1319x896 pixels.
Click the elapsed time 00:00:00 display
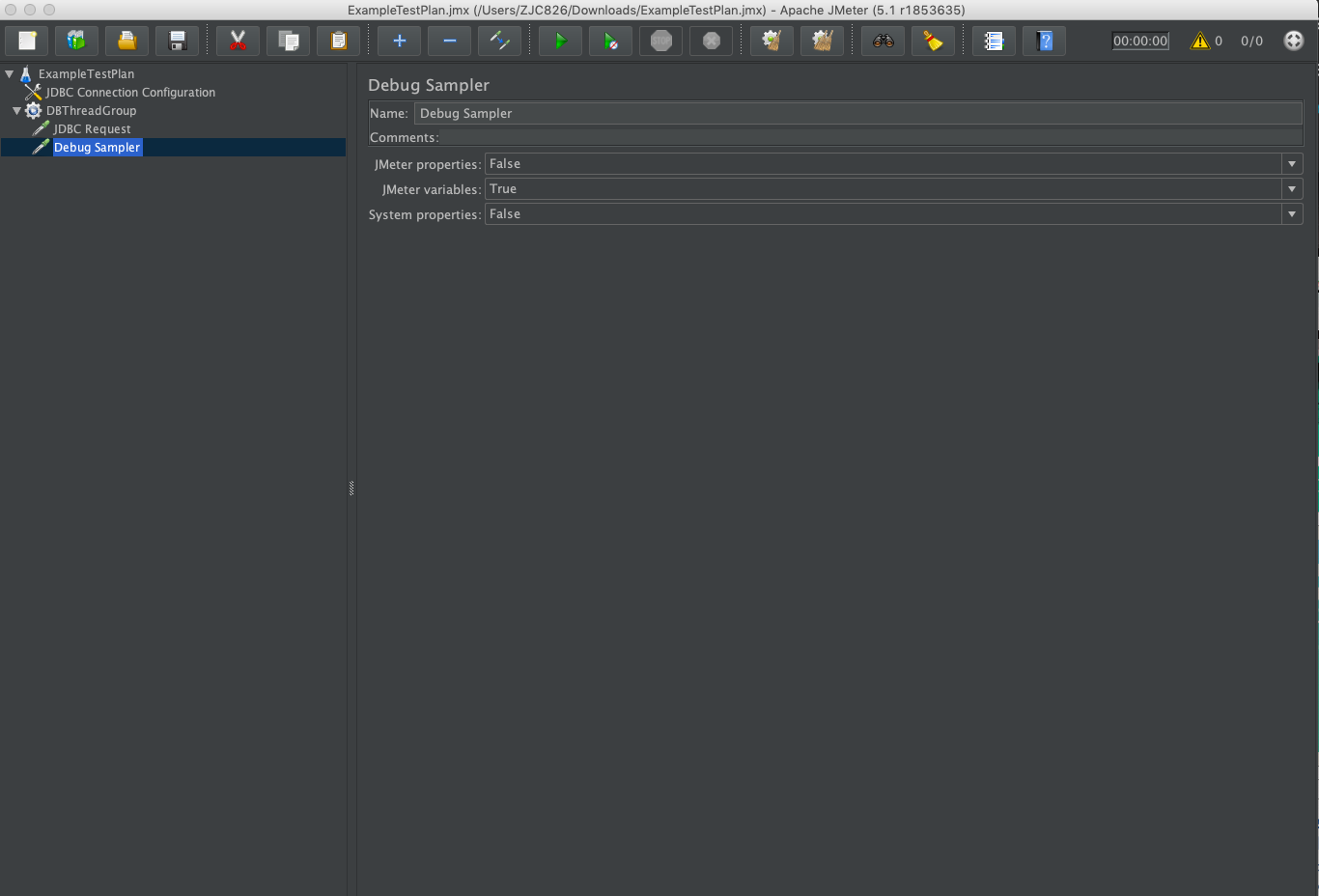pos(1140,41)
